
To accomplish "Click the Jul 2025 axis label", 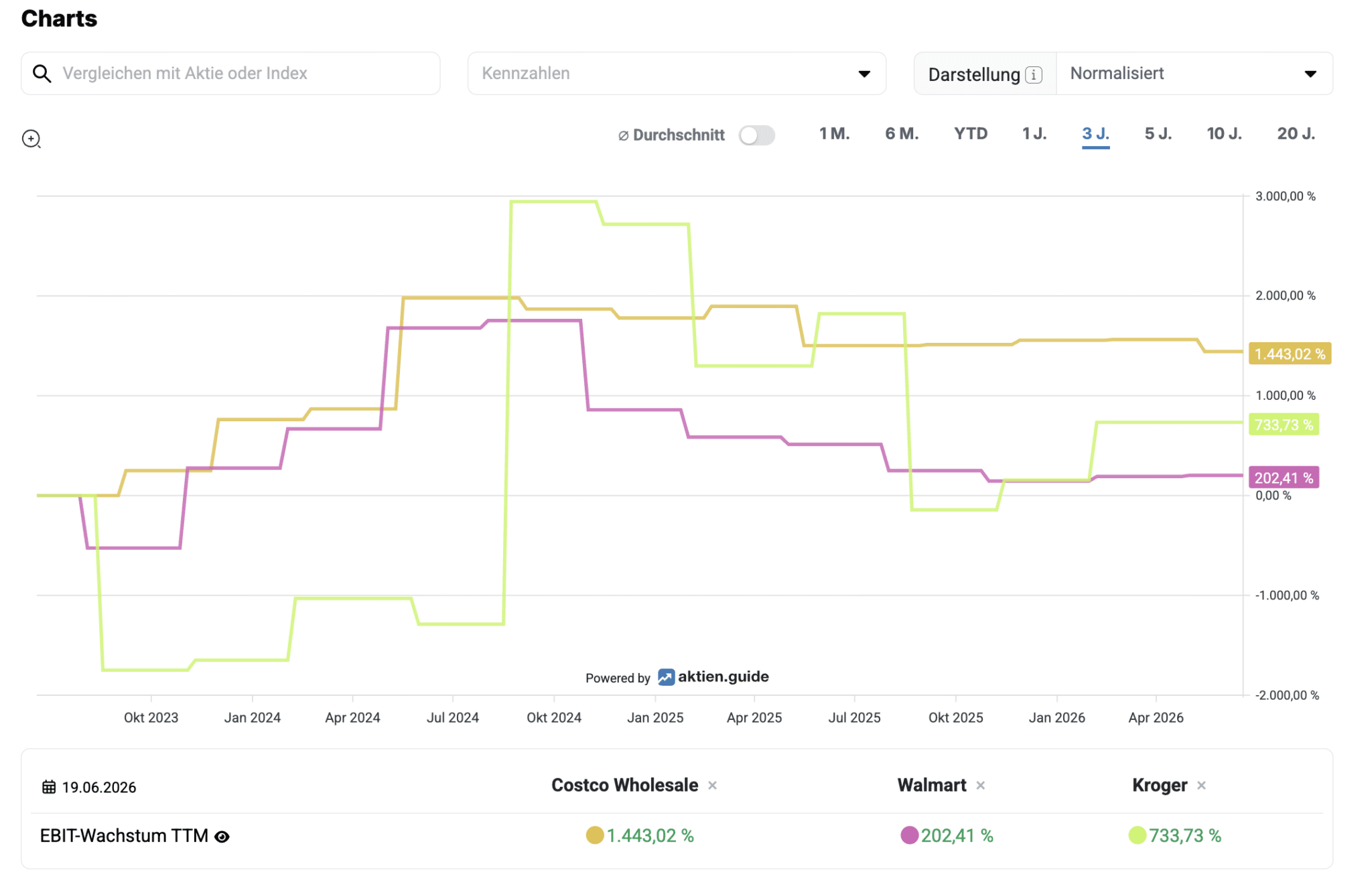I will click(854, 717).
